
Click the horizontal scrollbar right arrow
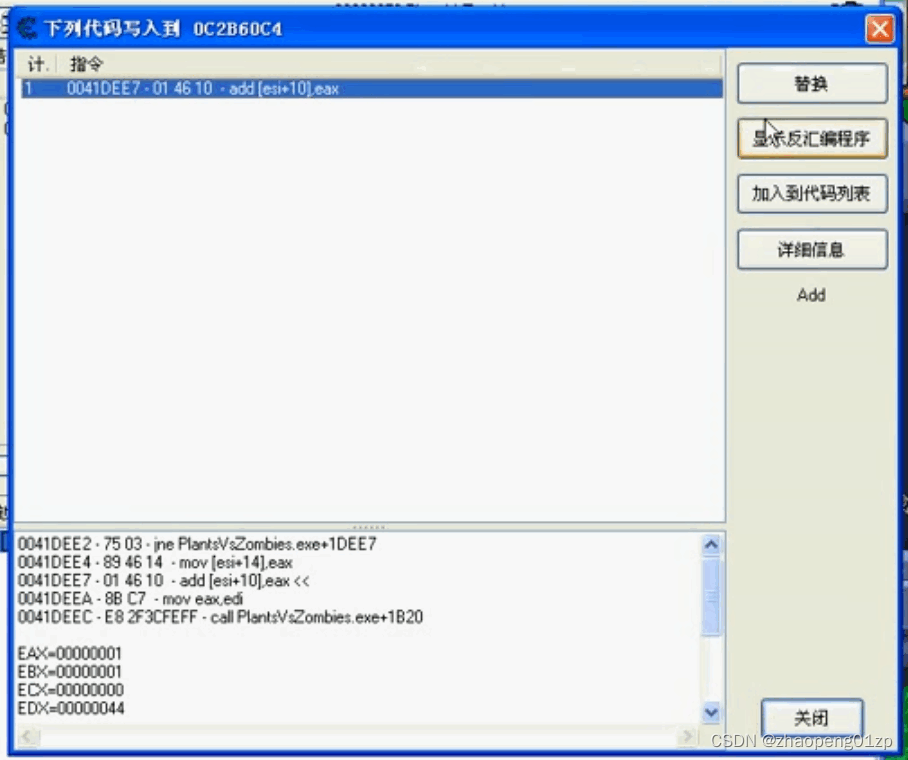point(687,736)
